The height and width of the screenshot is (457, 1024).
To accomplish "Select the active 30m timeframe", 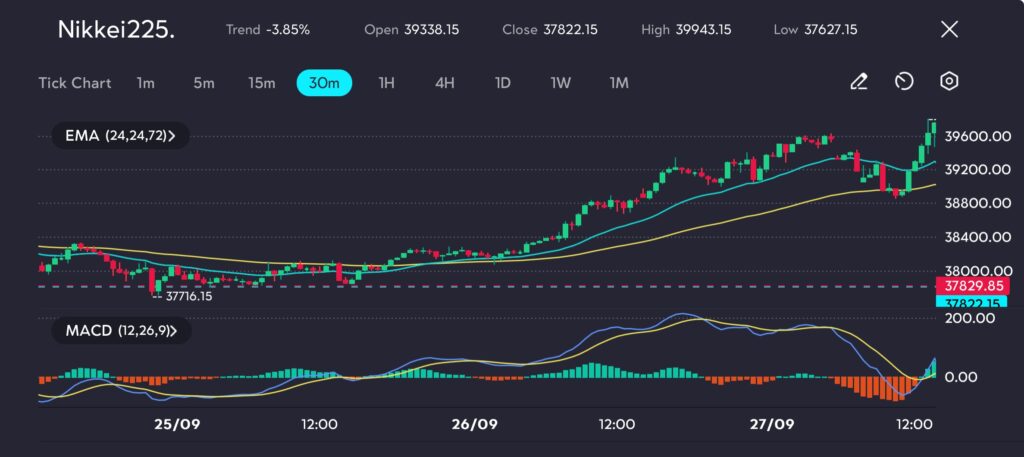I will tap(324, 83).
